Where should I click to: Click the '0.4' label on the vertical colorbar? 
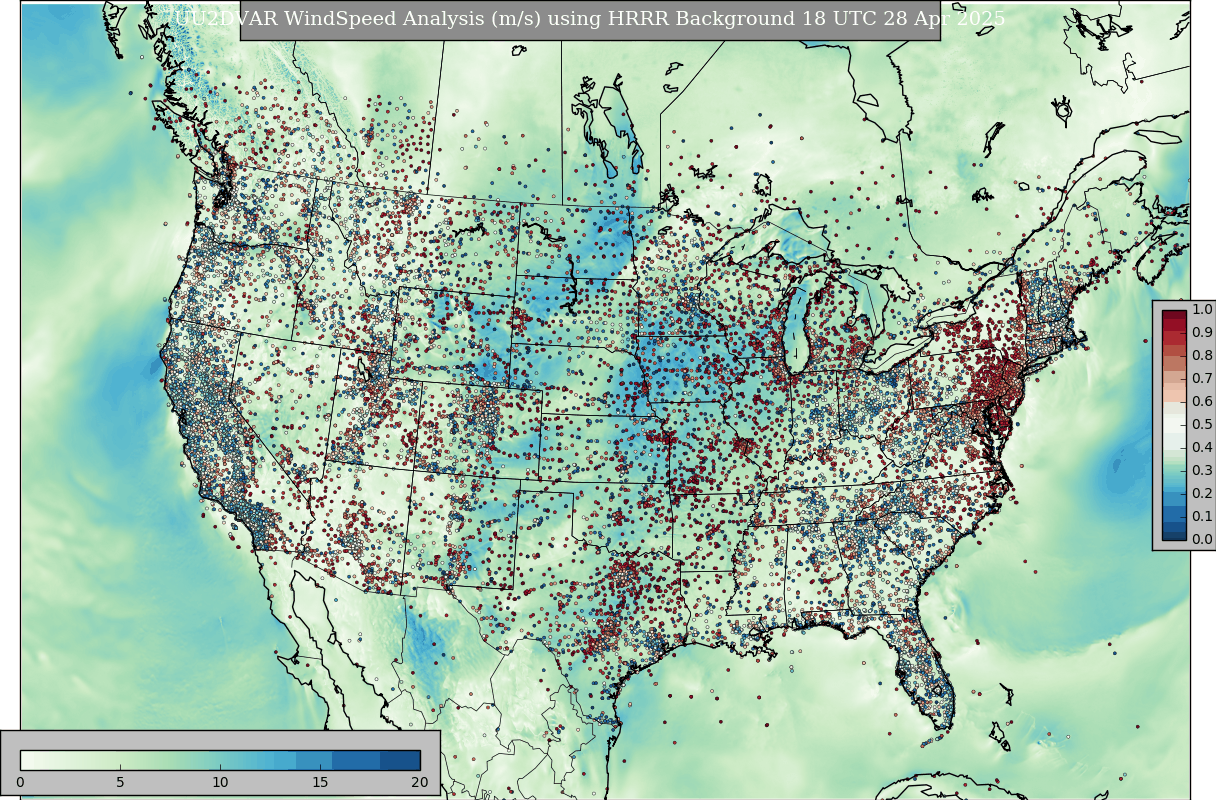pyautogui.click(x=1202, y=448)
